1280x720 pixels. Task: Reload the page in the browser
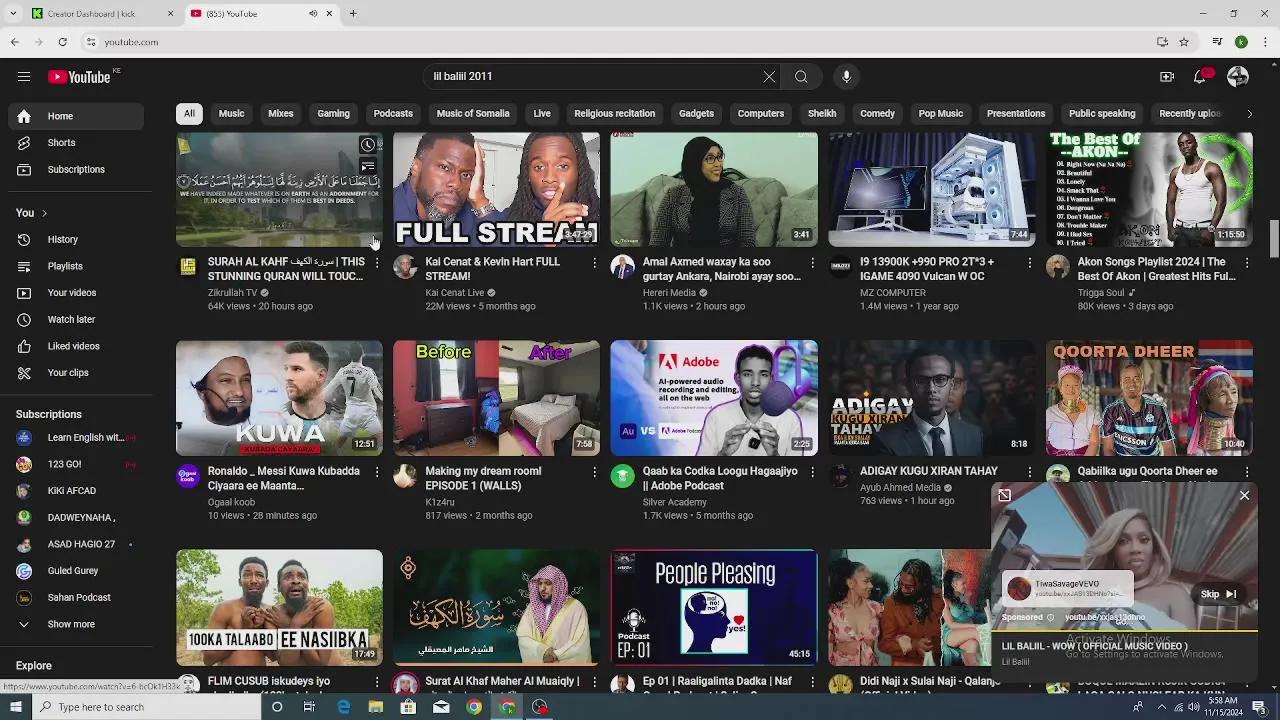(x=62, y=42)
